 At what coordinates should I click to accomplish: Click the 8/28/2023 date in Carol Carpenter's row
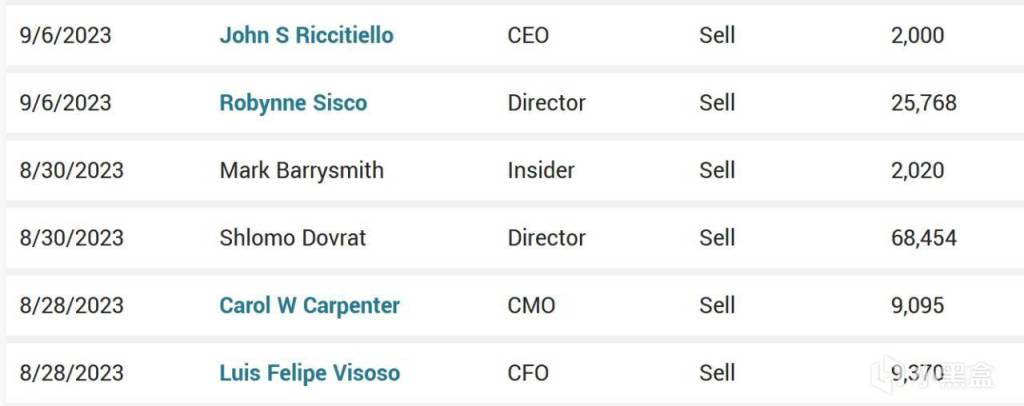[71, 306]
